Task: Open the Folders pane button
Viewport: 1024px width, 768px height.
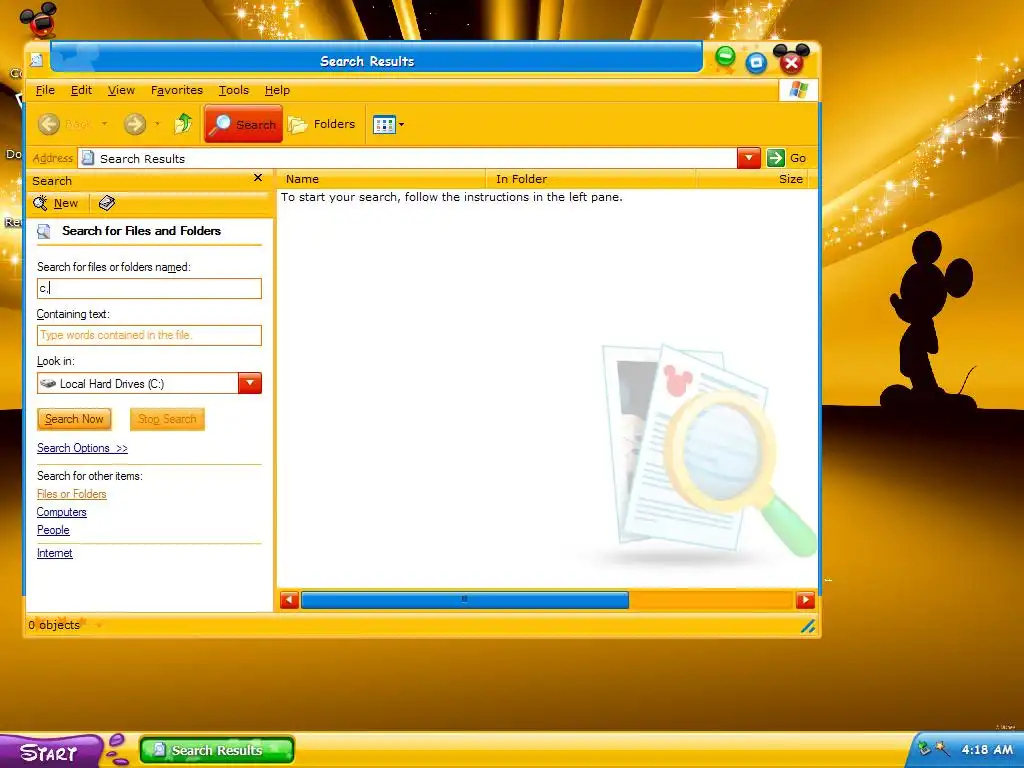Action: (x=323, y=124)
